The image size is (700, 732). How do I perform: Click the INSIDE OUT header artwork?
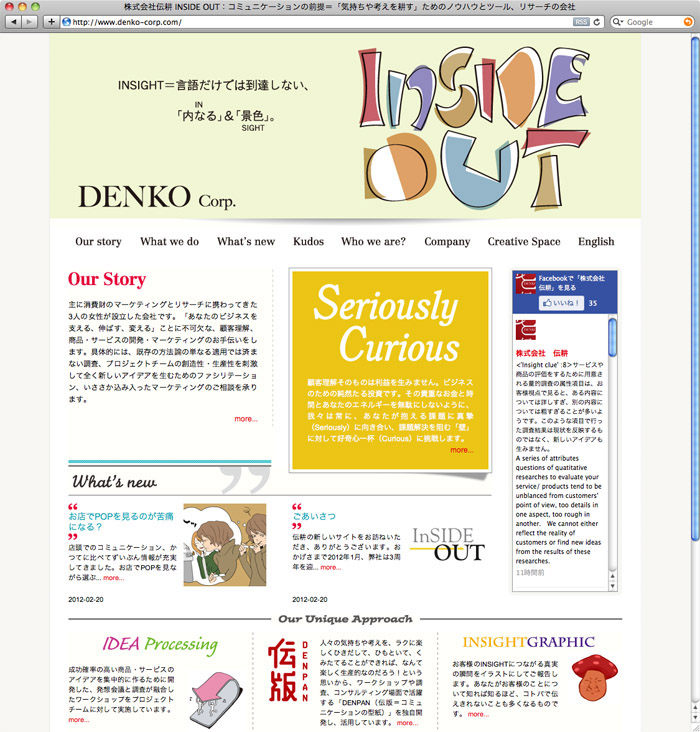click(x=473, y=127)
